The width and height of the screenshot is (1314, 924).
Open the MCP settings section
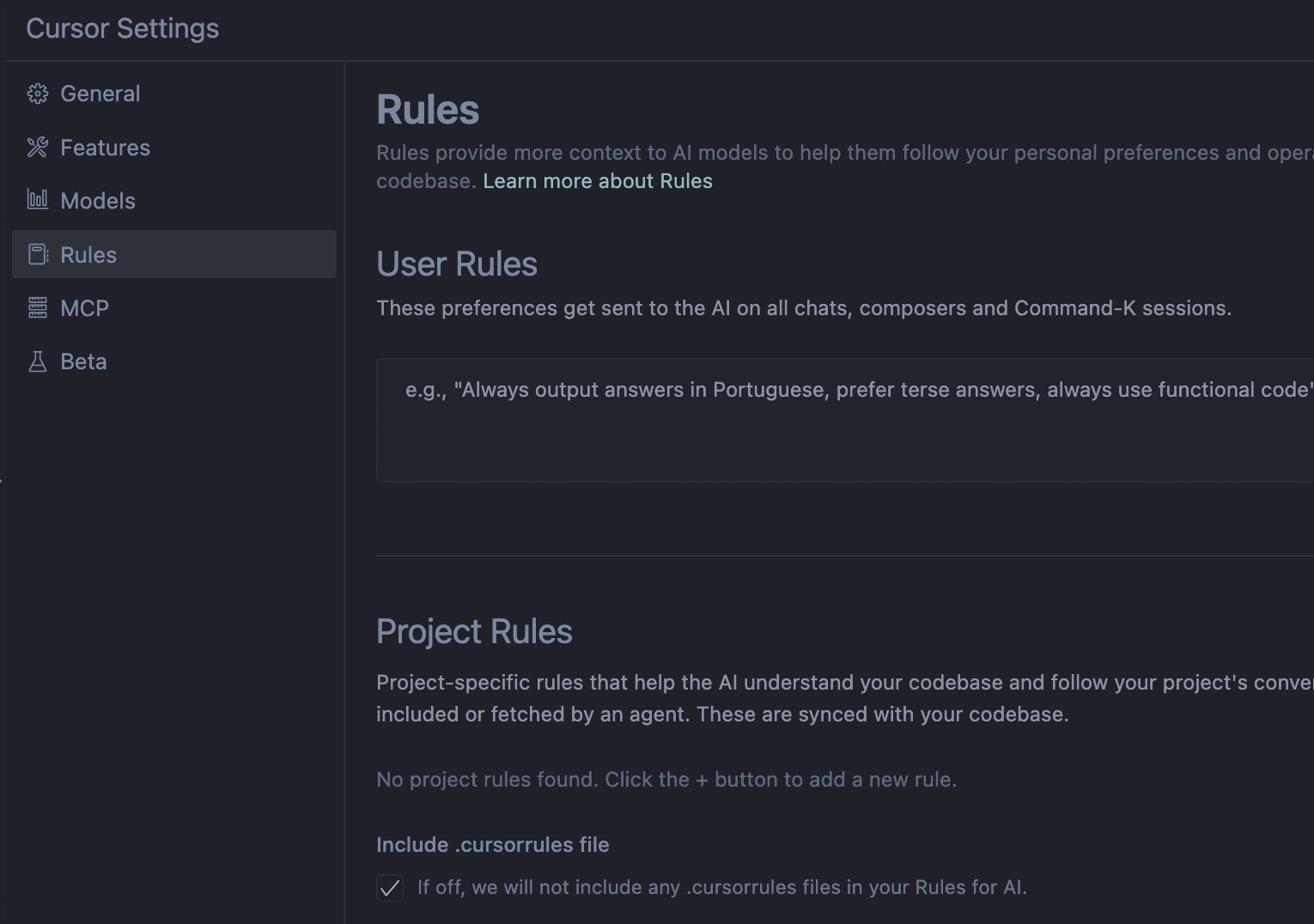click(174, 307)
